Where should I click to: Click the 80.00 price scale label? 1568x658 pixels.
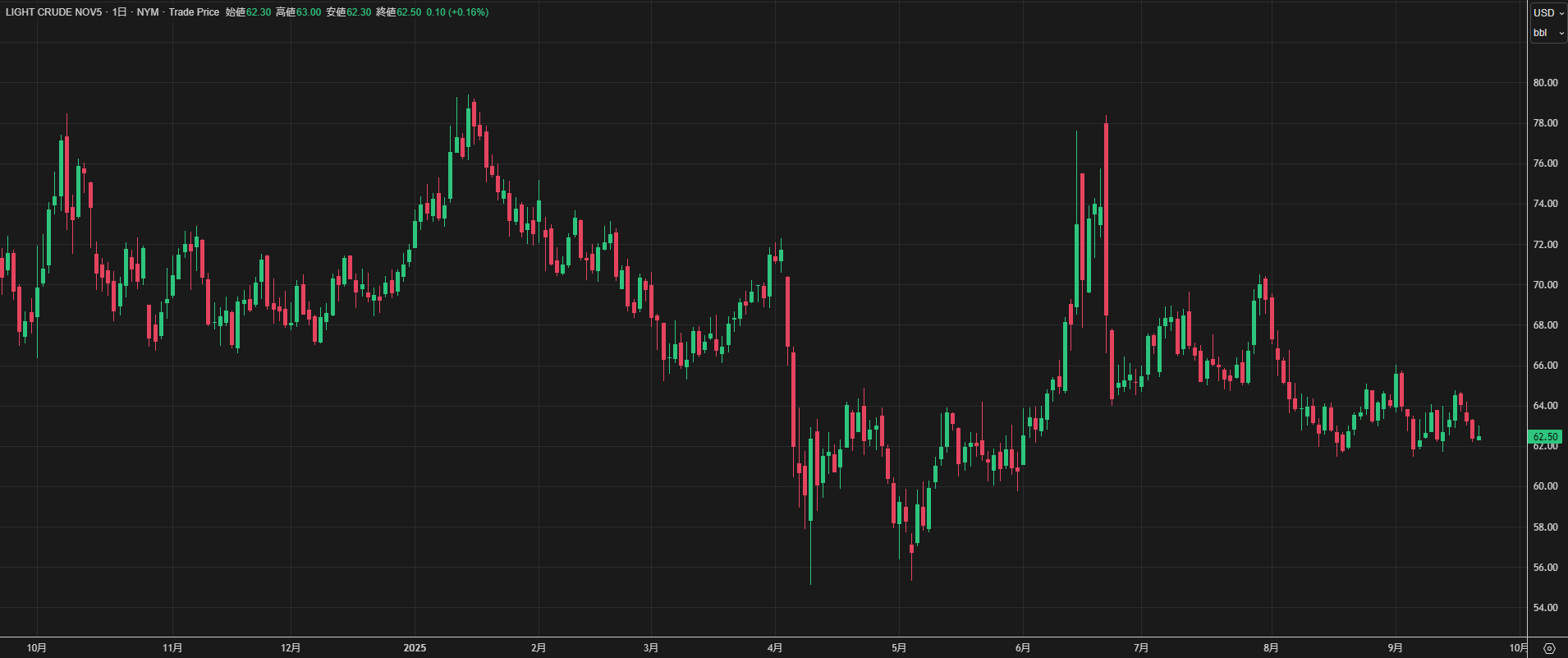click(1545, 83)
